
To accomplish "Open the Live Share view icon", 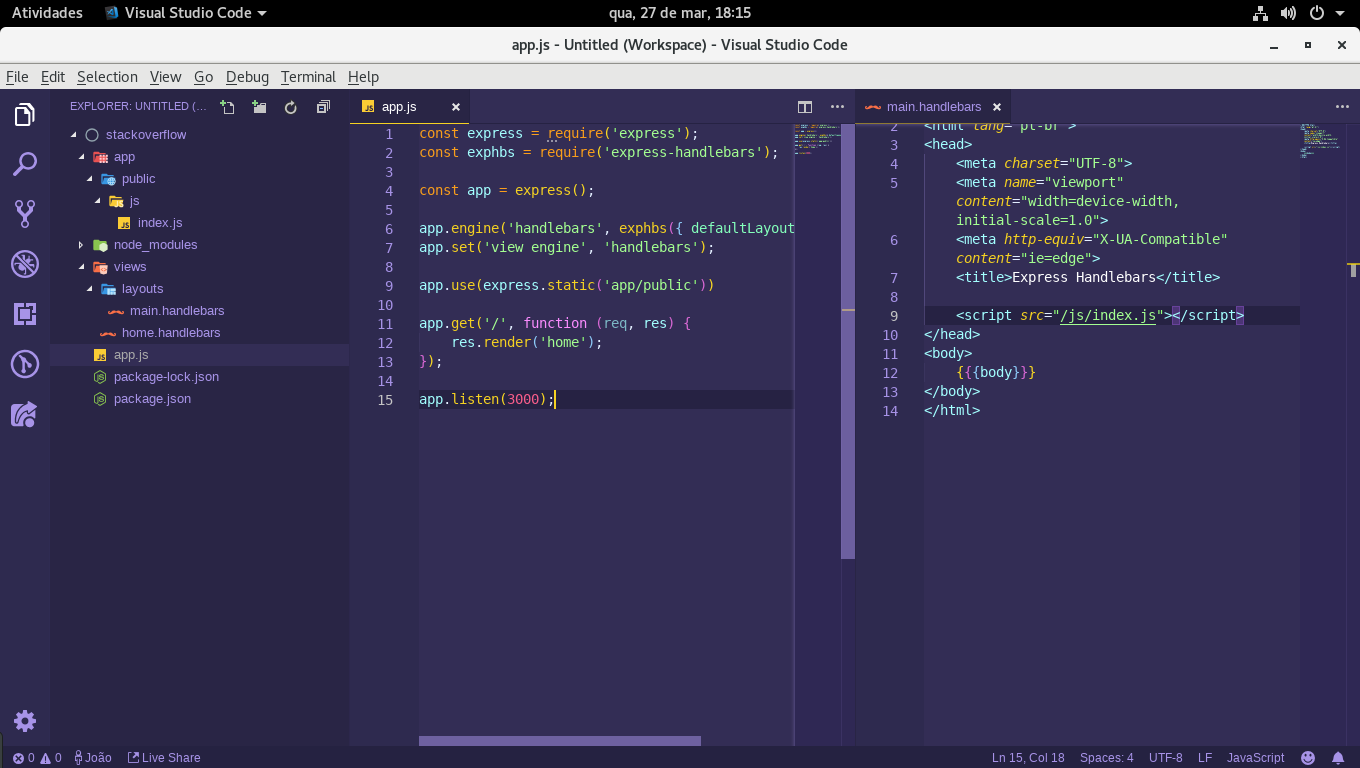I will [25, 414].
